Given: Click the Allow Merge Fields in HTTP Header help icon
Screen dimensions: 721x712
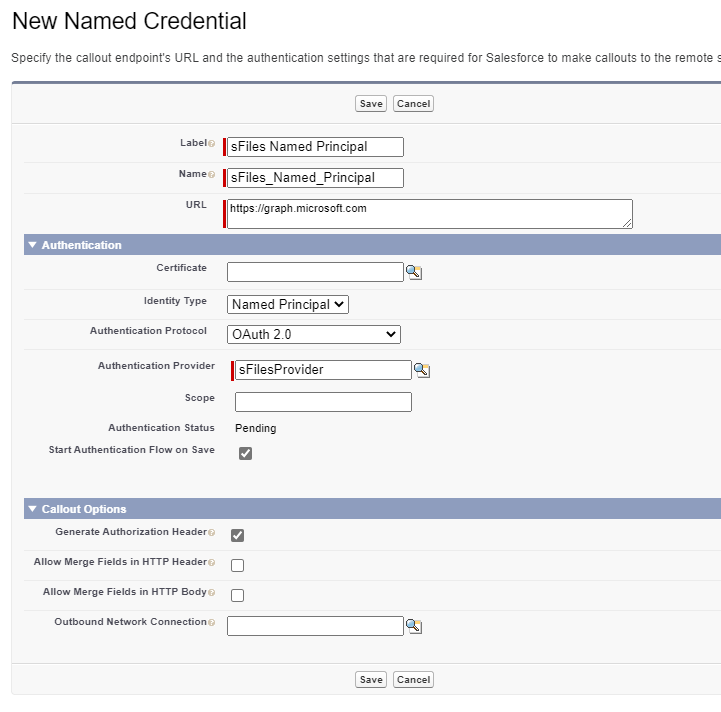Looking at the screenshot, I should coord(212,563).
